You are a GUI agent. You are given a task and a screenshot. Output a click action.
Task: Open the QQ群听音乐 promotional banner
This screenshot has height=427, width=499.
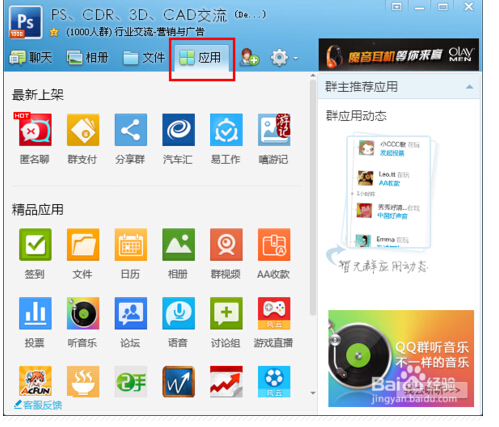pos(401,358)
